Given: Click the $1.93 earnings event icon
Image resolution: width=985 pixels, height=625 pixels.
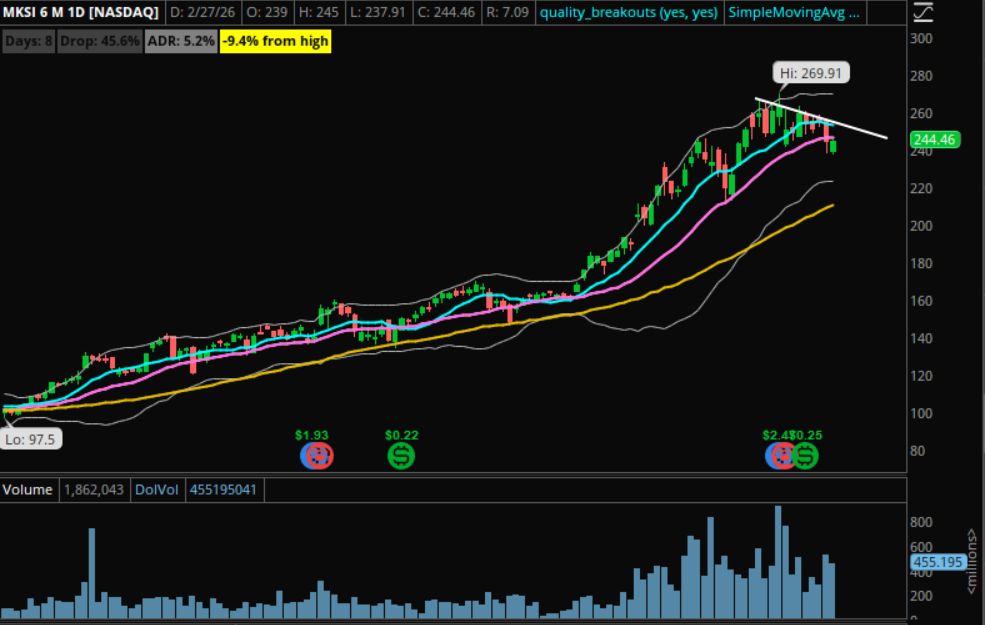Looking at the screenshot, I should point(317,456).
